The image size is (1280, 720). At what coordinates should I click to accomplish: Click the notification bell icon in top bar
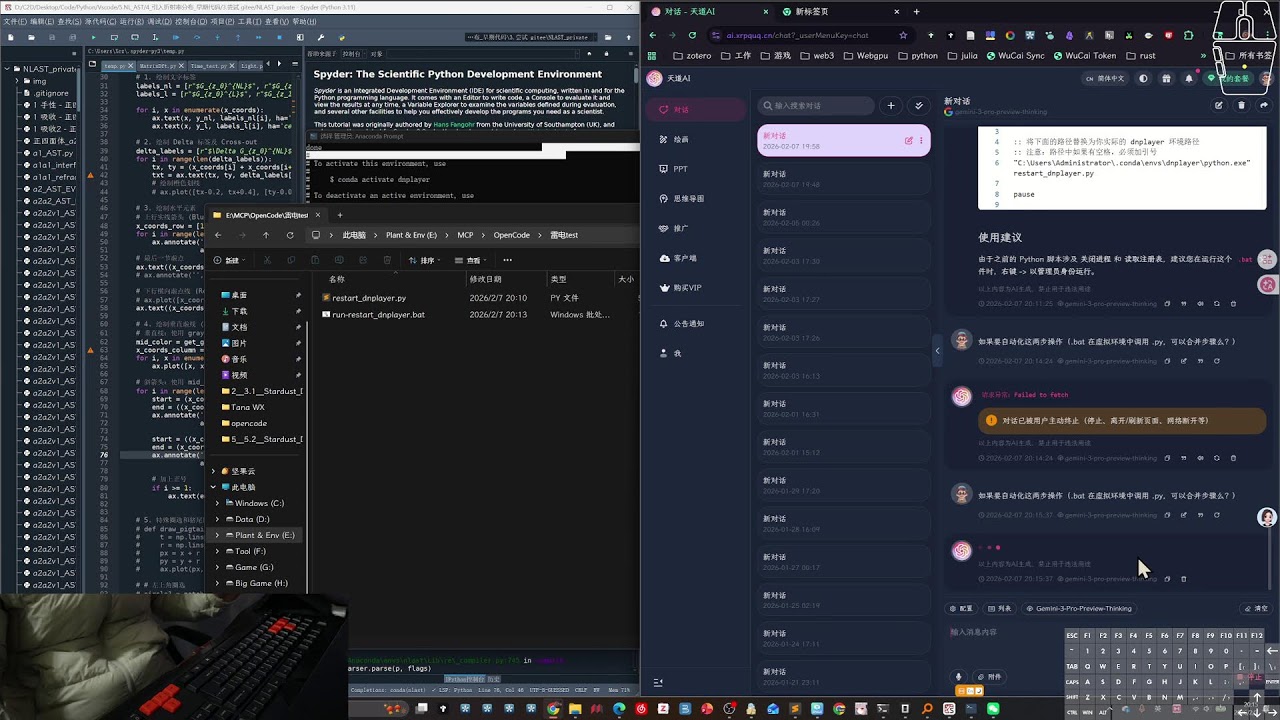[x=1189, y=78]
